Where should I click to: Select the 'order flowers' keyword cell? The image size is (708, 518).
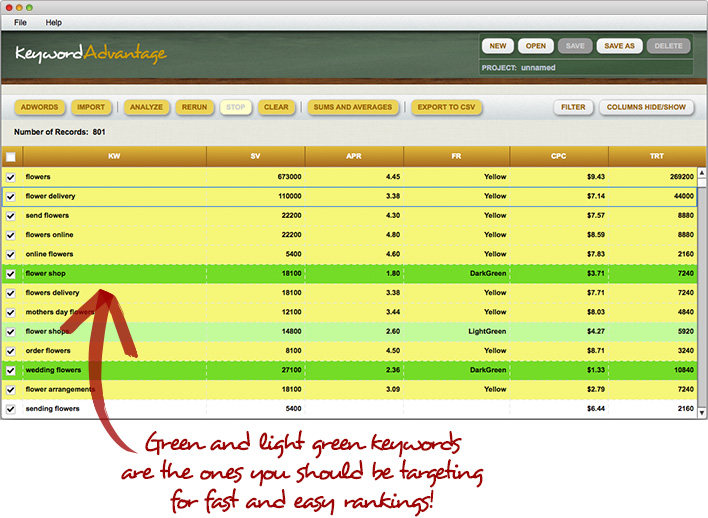pyautogui.click(x=114, y=350)
